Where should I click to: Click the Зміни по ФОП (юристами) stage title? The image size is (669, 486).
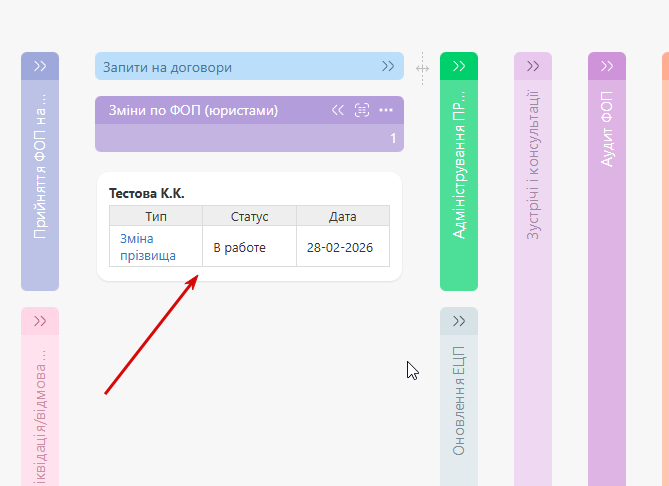(x=192, y=110)
